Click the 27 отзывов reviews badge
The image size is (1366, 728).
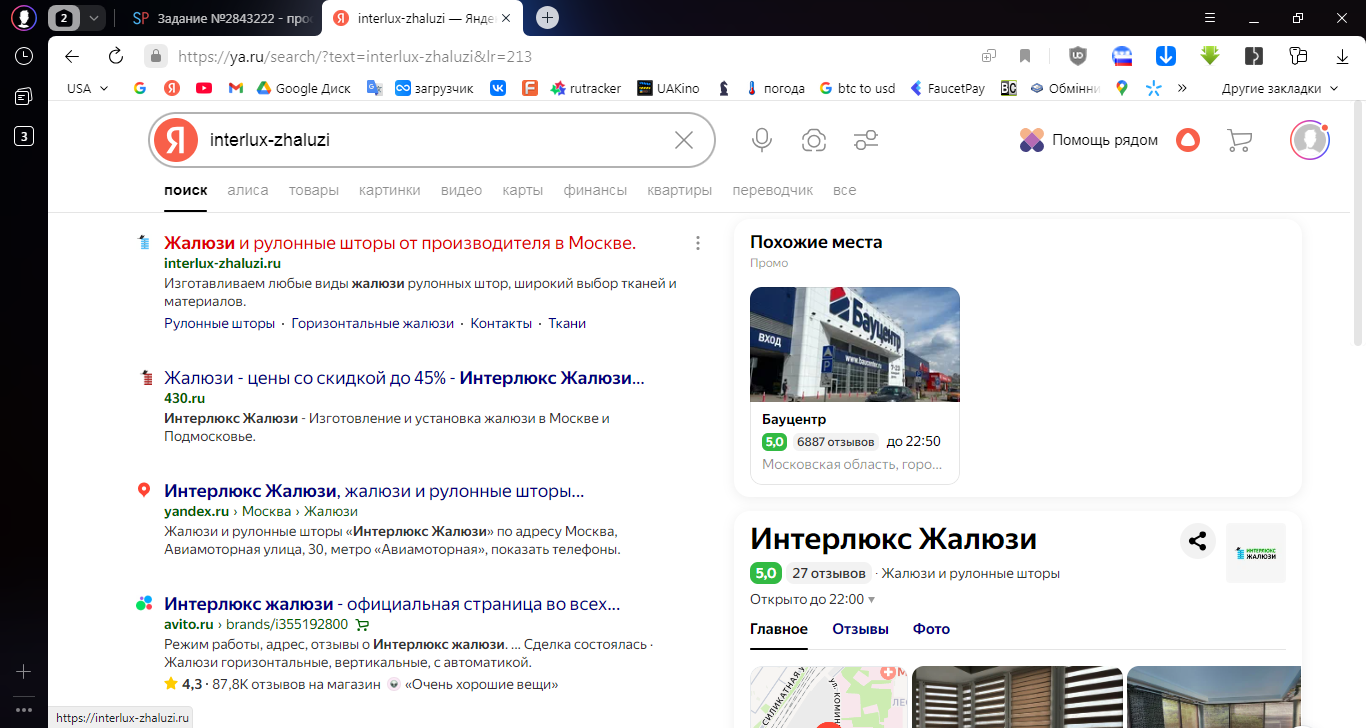coord(829,574)
